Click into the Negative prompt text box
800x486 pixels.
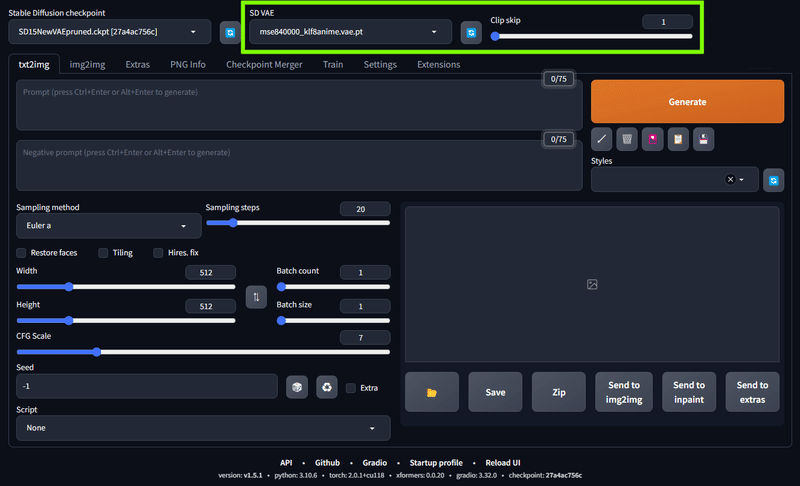click(x=299, y=166)
